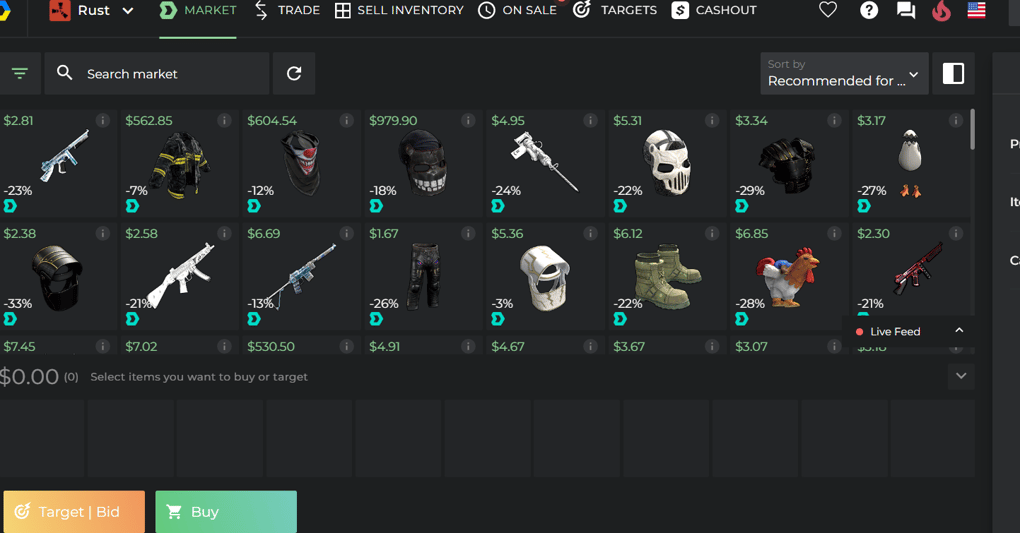This screenshot has height=533, width=1020.
Task: Open the help question mark icon
Action: [x=869, y=10]
